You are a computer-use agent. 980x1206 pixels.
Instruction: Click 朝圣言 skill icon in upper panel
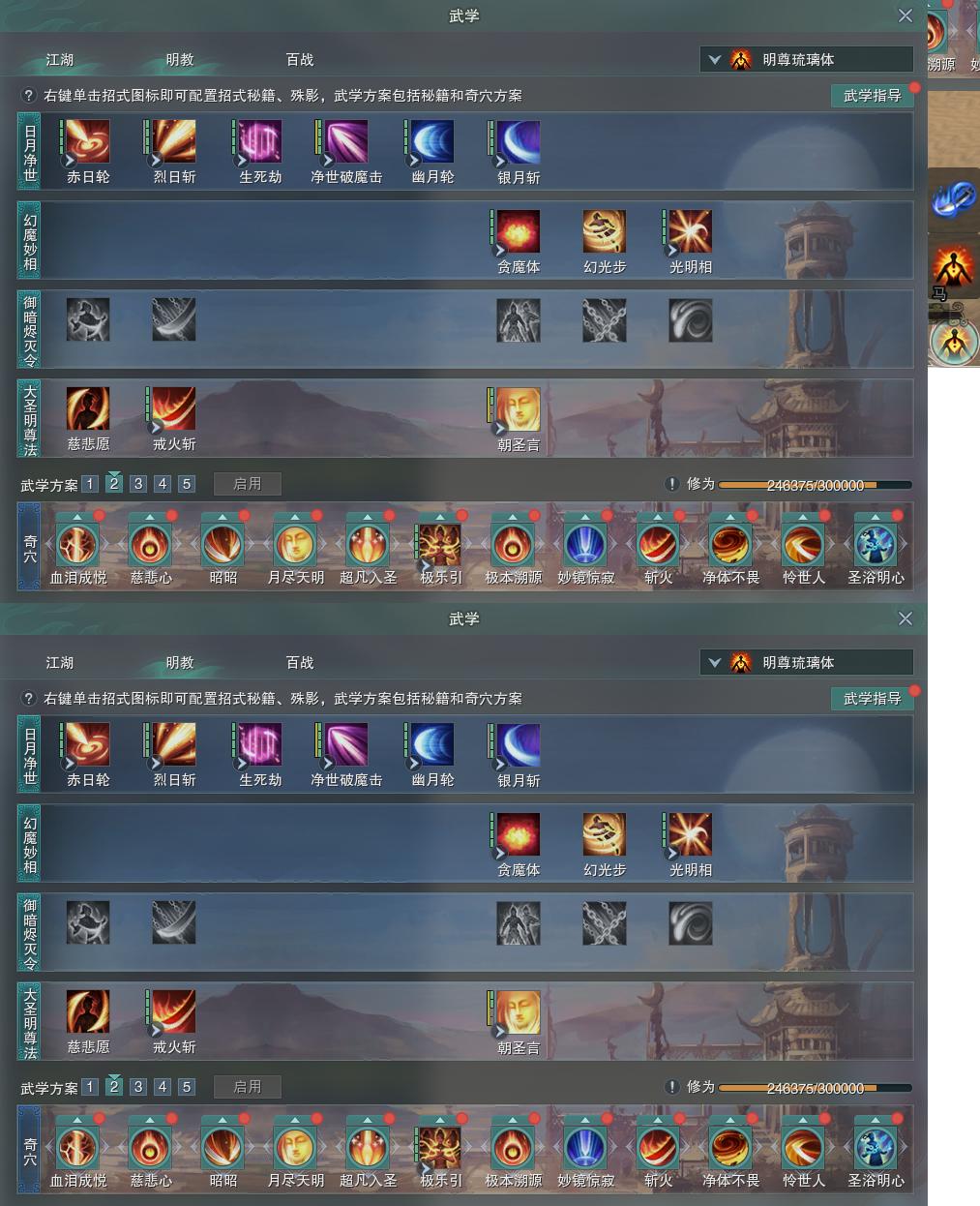point(519,409)
